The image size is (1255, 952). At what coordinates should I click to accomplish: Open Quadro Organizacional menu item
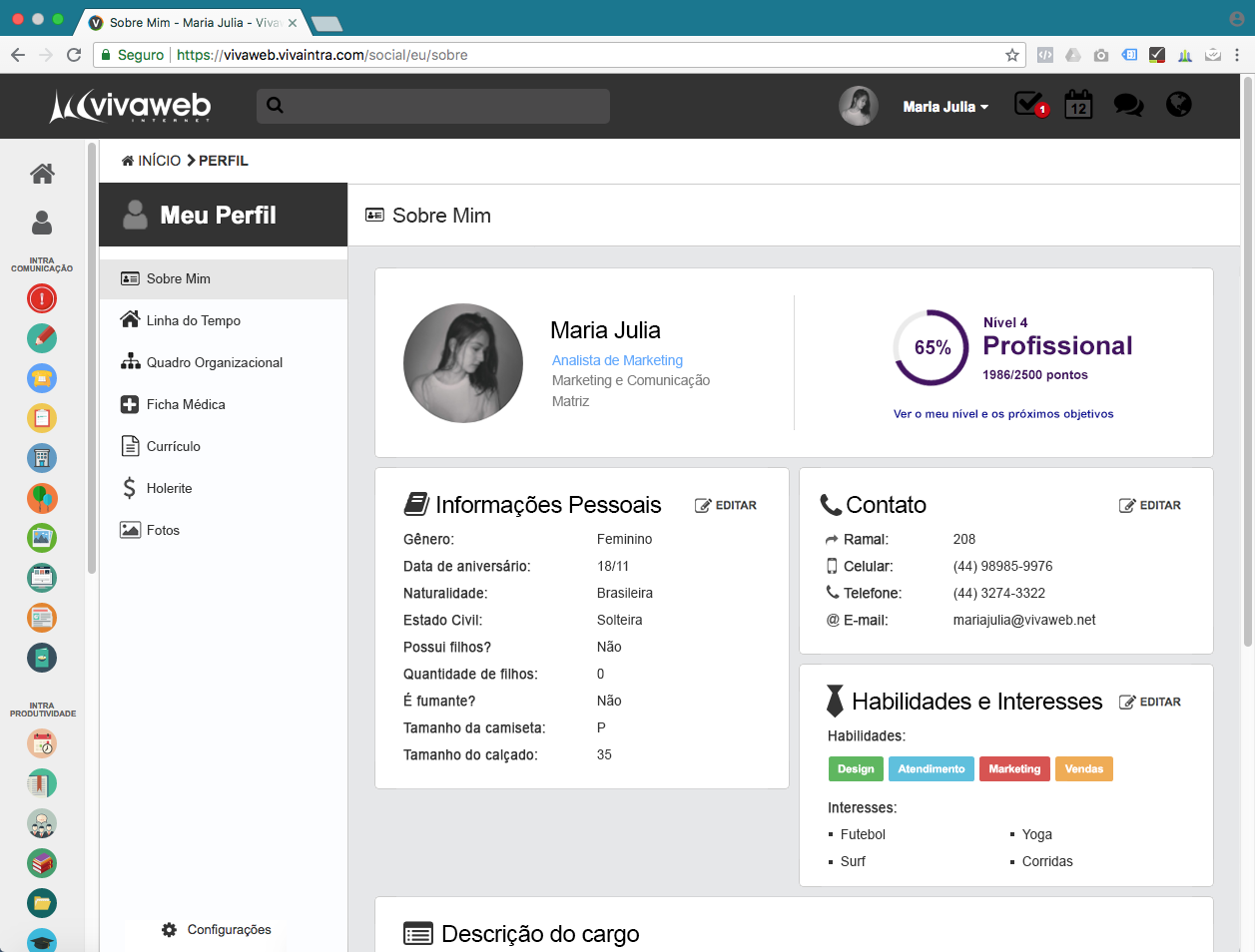[214, 362]
